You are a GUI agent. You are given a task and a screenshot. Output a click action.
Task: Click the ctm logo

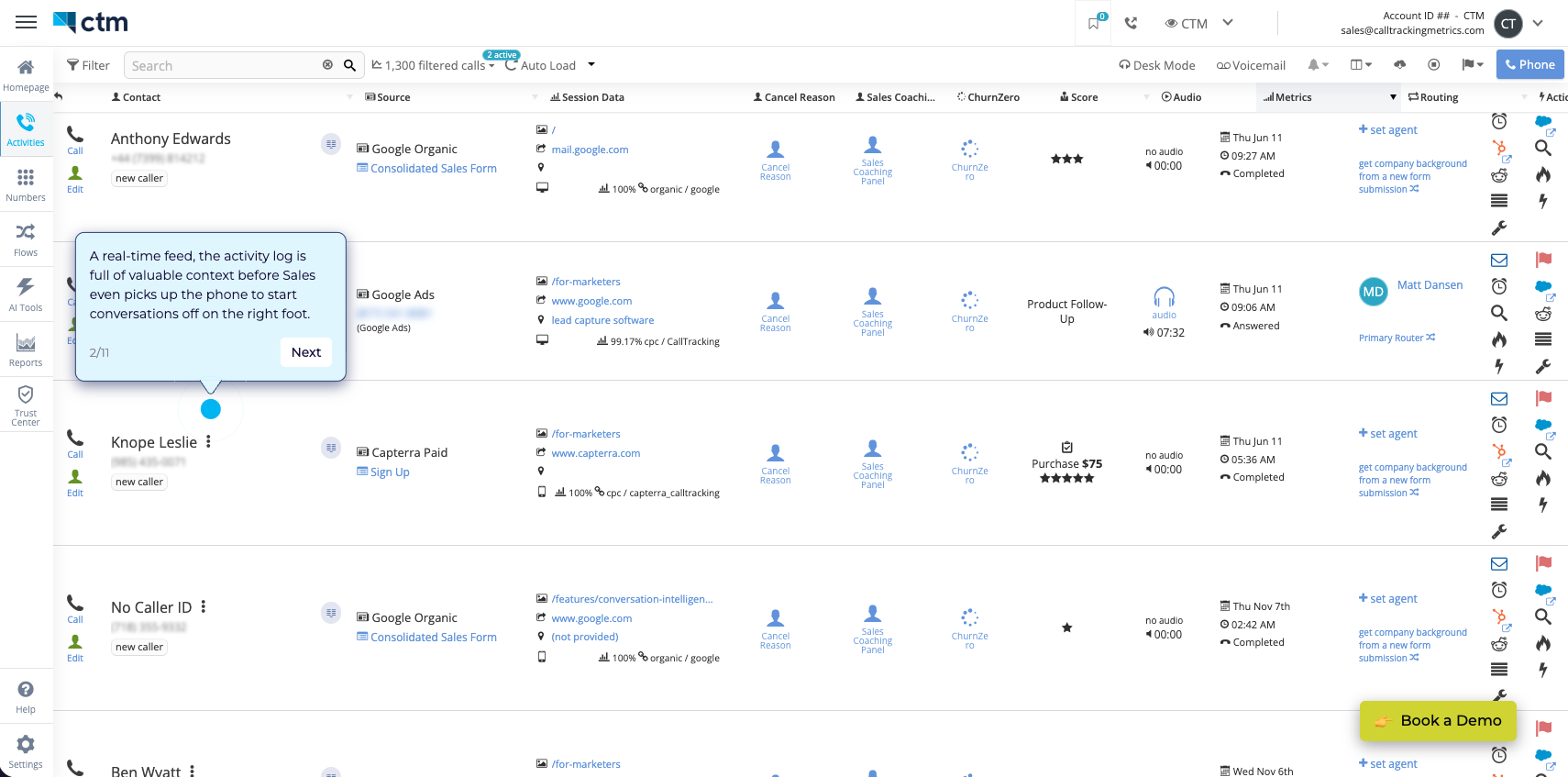(x=91, y=22)
